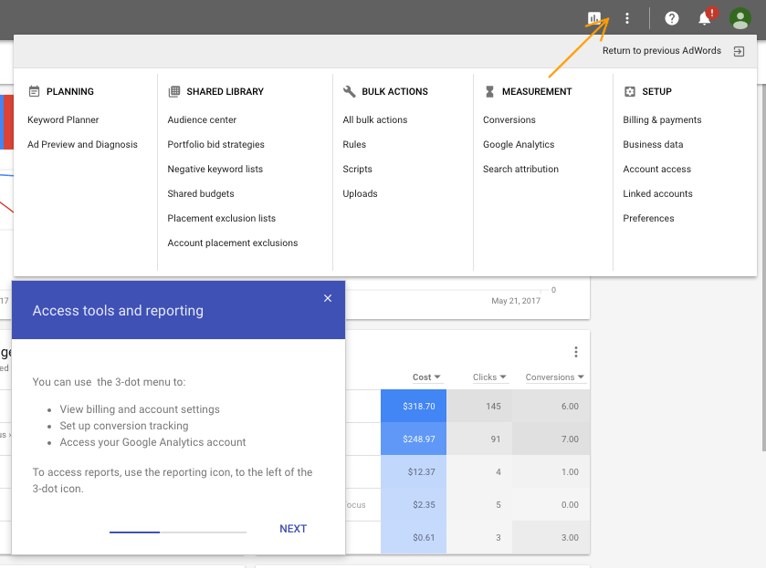The width and height of the screenshot is (766, 568).
Task: Click the 91 clicks cell
Action: [479, 439]
